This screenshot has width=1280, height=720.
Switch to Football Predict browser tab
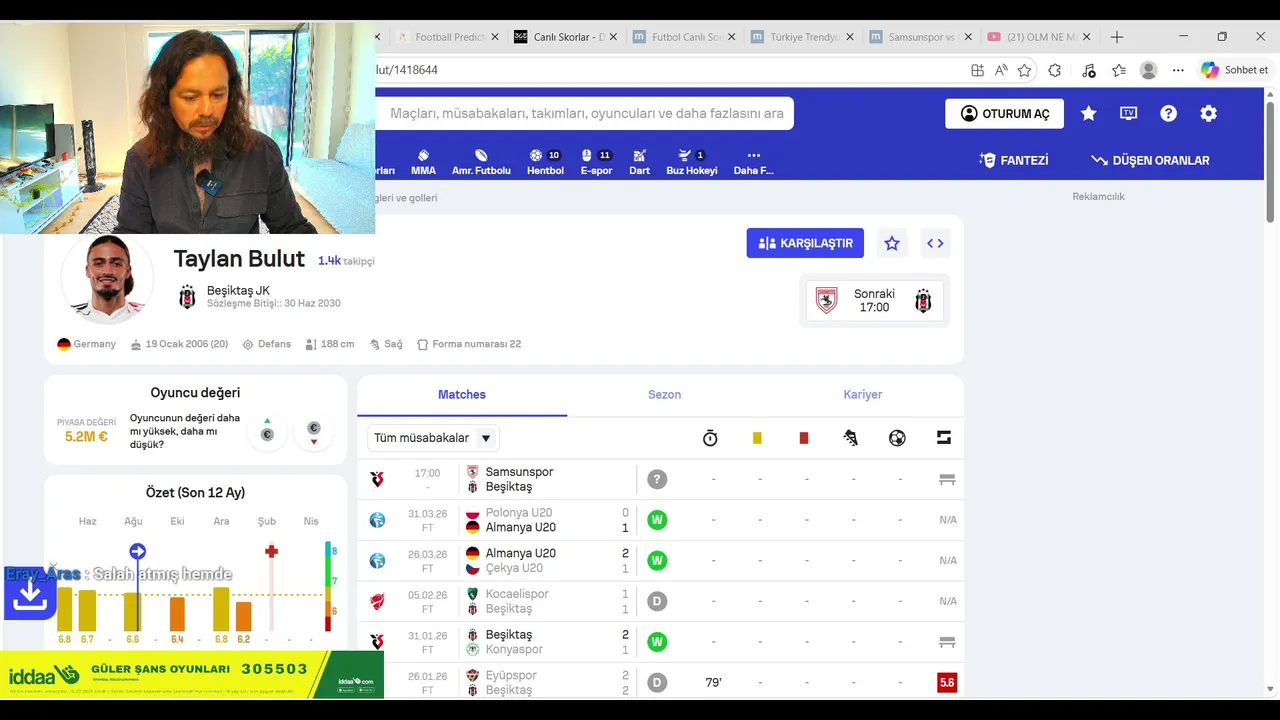449,37
